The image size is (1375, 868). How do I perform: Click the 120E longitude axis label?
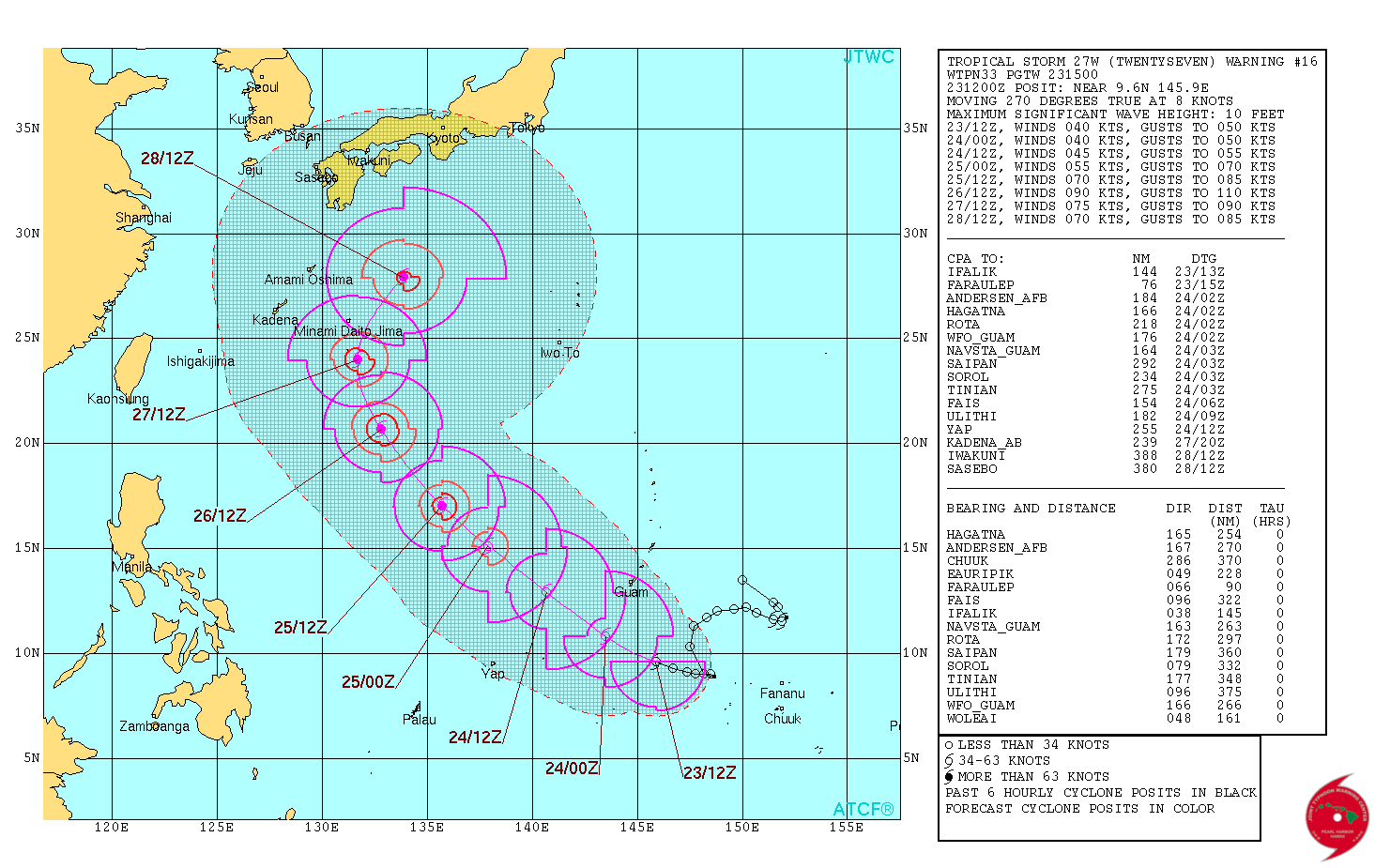pyautogui.click(x=112, y=828)
